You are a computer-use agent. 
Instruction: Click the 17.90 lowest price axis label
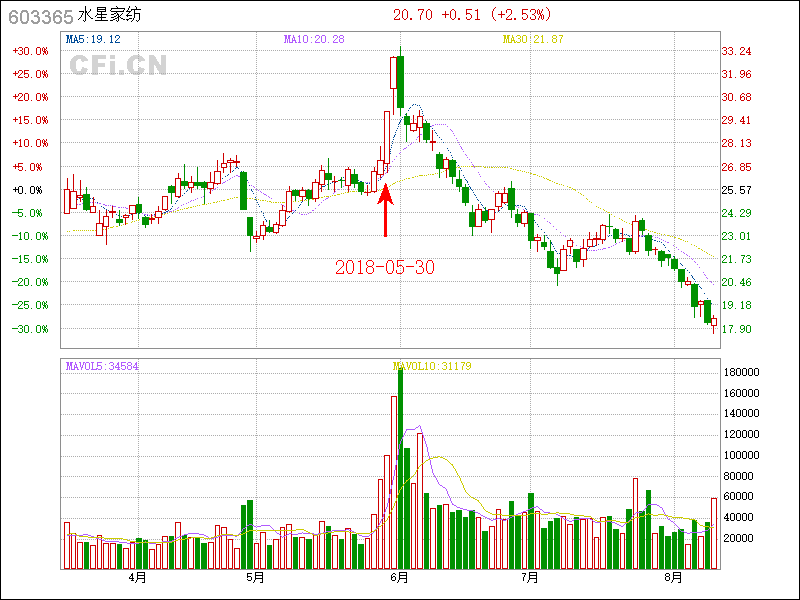[736, 329]
